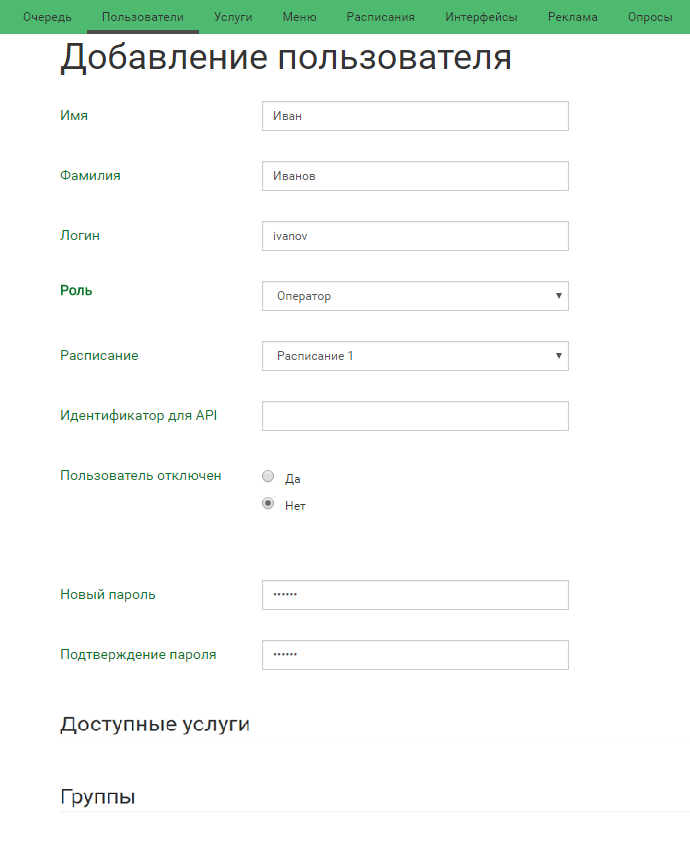
Task: Click the Подтверждение пароля field
Action: coord(415,655)
